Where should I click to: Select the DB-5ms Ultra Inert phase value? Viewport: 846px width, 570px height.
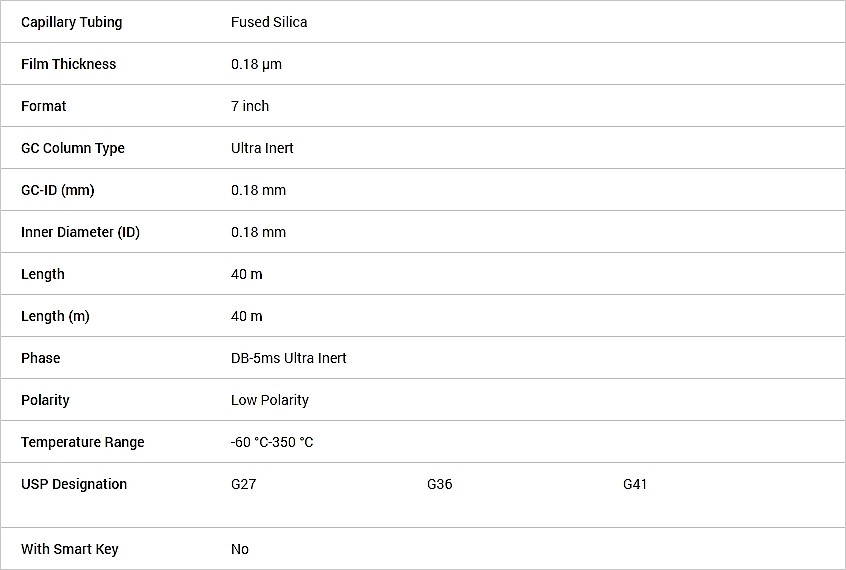[x=289, y=358]
